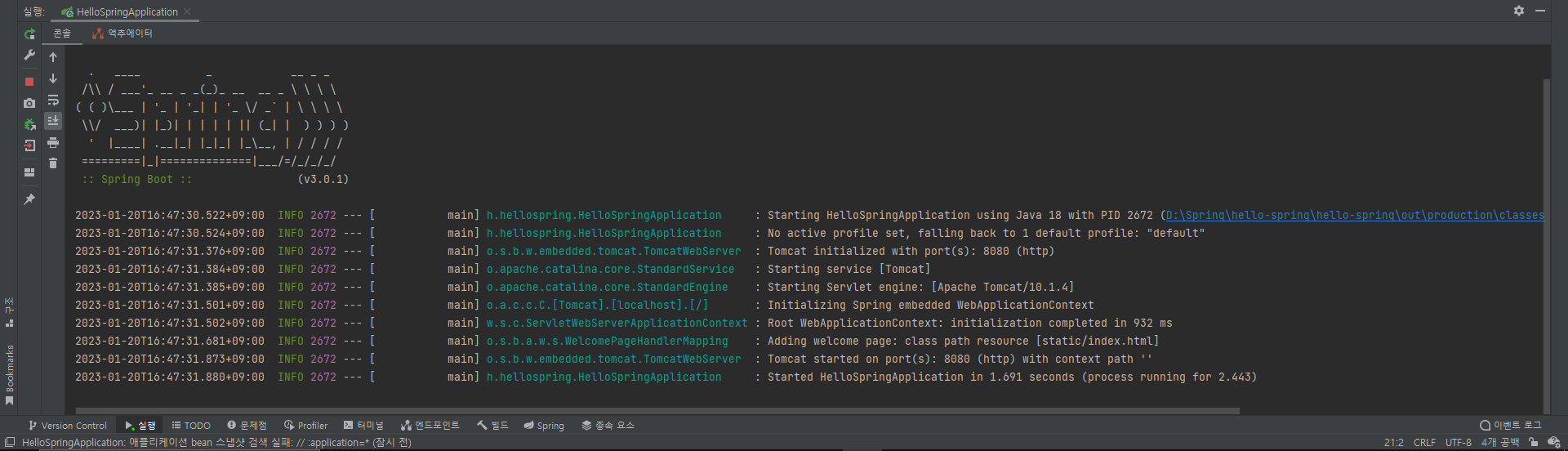Image resolution: width=1568 pixels, height=451 pixels.
Task: Open the 종속 요소 tool window
Action: click(608, 426)
